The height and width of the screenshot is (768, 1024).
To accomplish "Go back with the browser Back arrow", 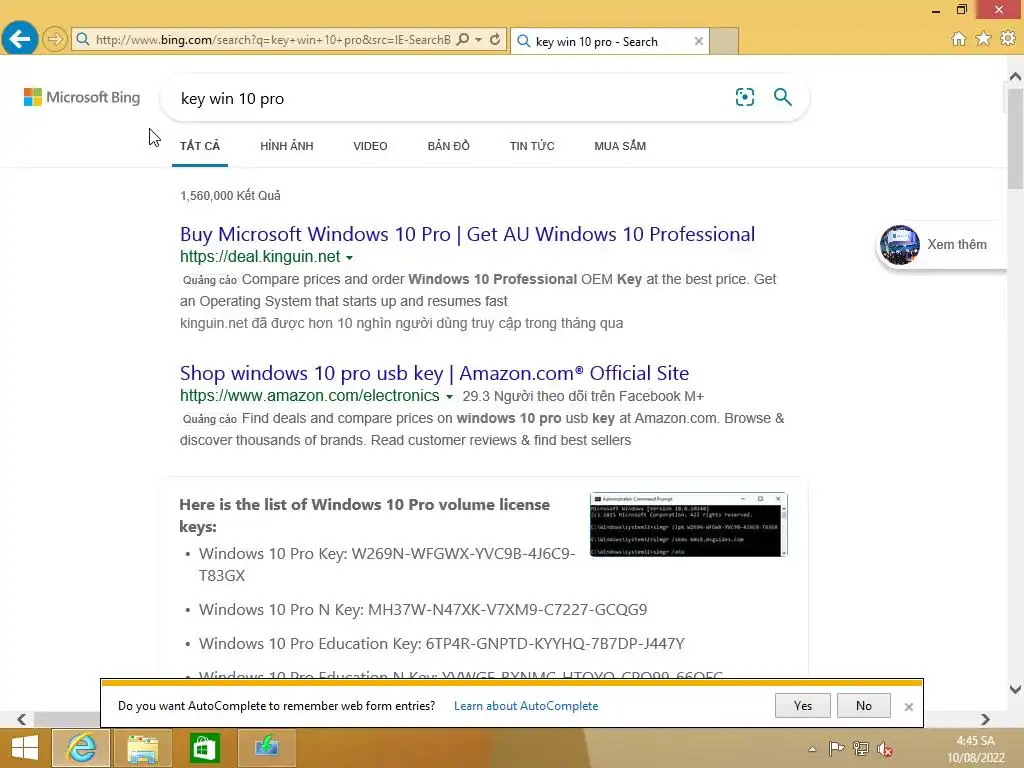I will point(20,39).
